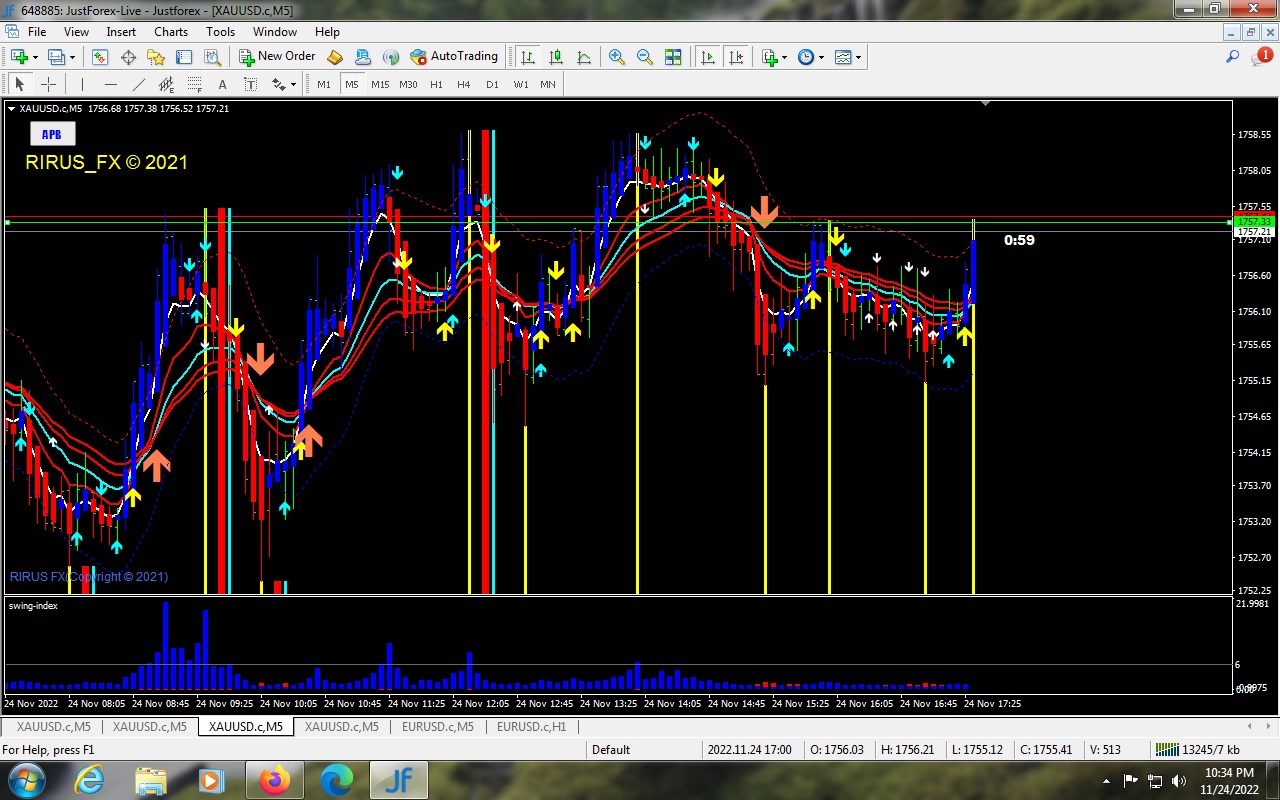Toggle chart auto scroll
This screenshot has height=800, width=1280.
click(708, 57)
